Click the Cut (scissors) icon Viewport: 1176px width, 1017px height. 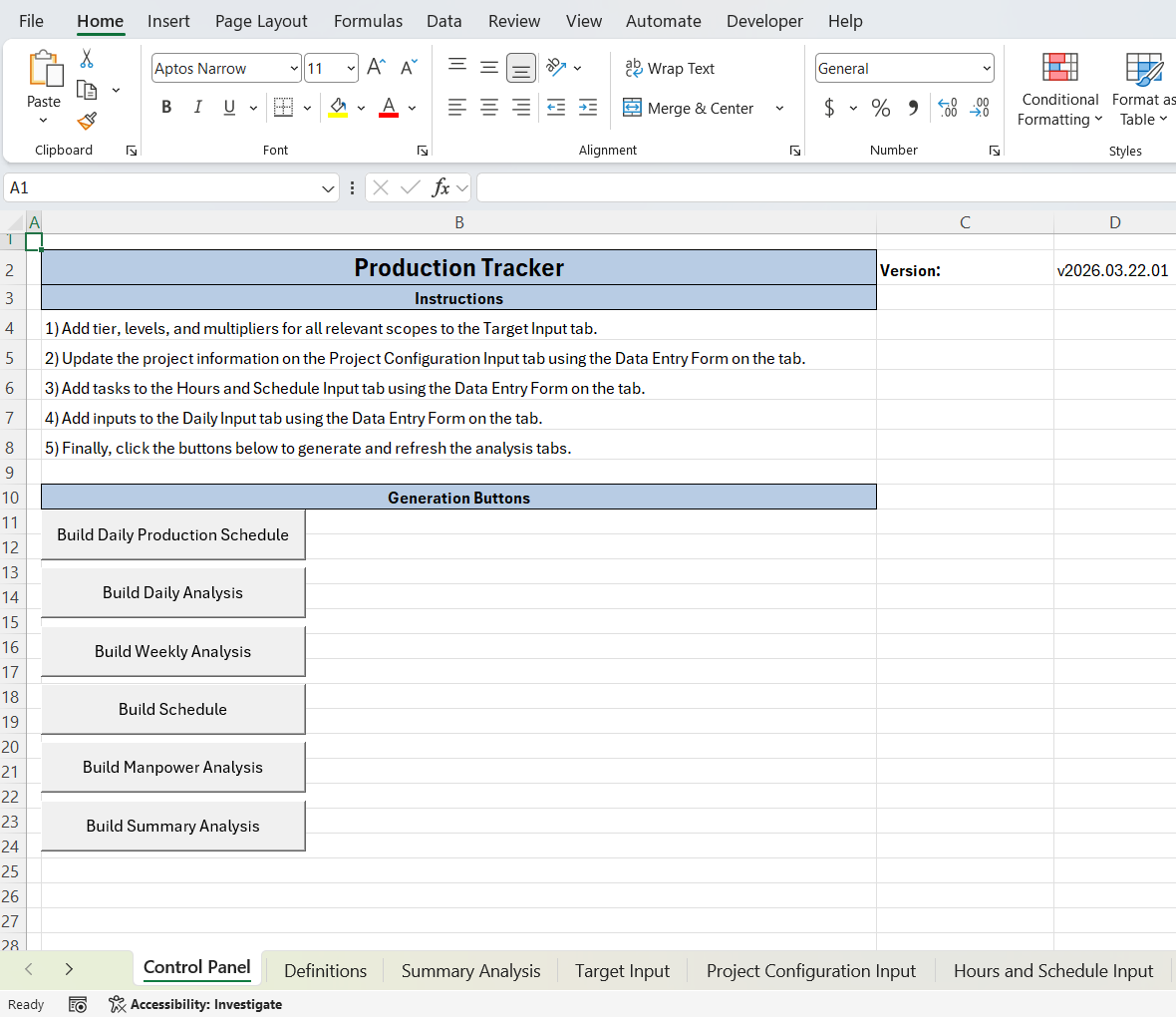tap(88, 60)
